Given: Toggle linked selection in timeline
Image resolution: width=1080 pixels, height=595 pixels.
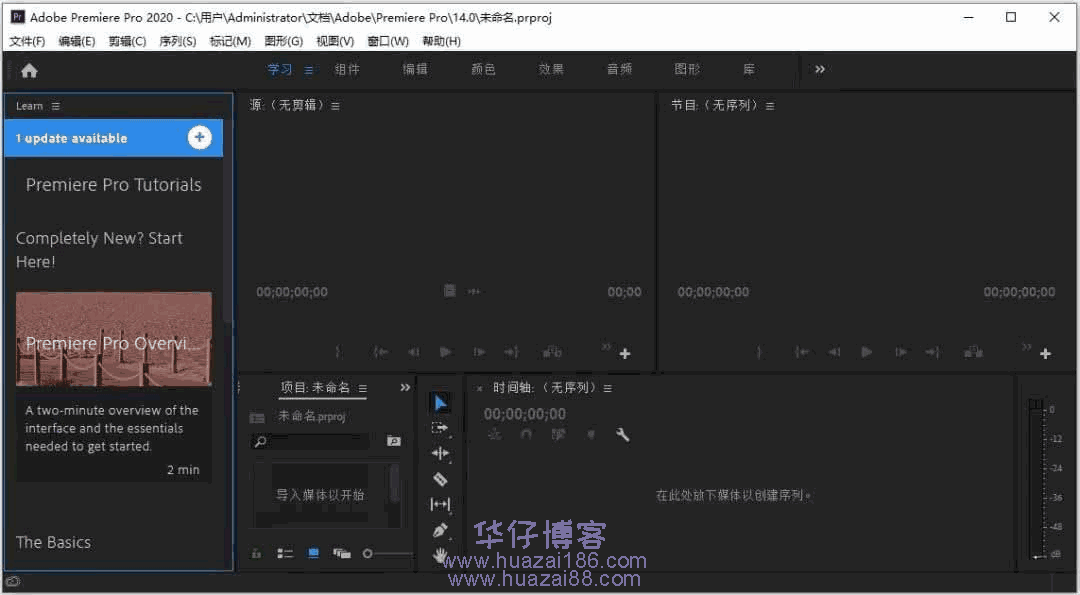Looking at the screenshot, I should coord(559,435).
